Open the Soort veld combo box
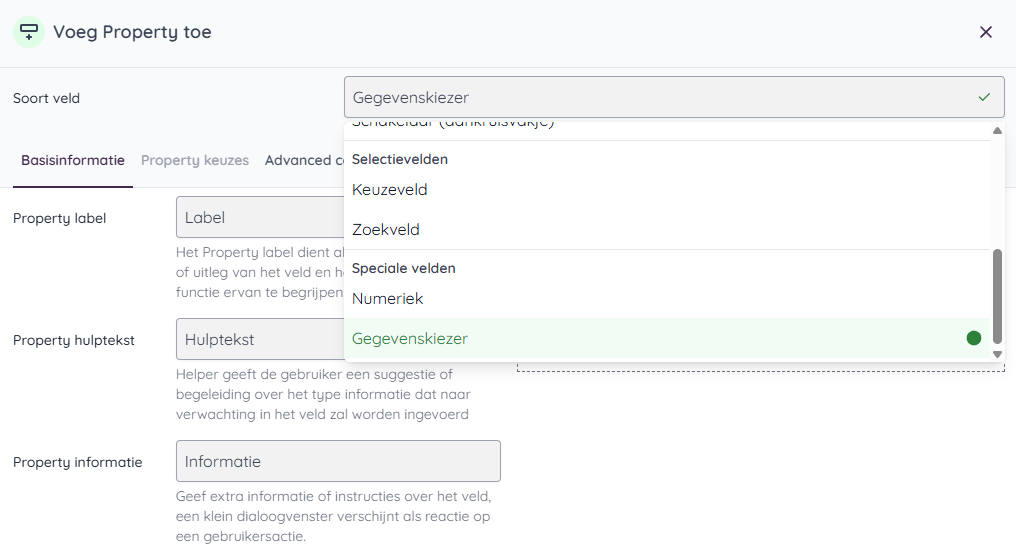The height and width of the screenshot is (553, 1016). [674, 97]
